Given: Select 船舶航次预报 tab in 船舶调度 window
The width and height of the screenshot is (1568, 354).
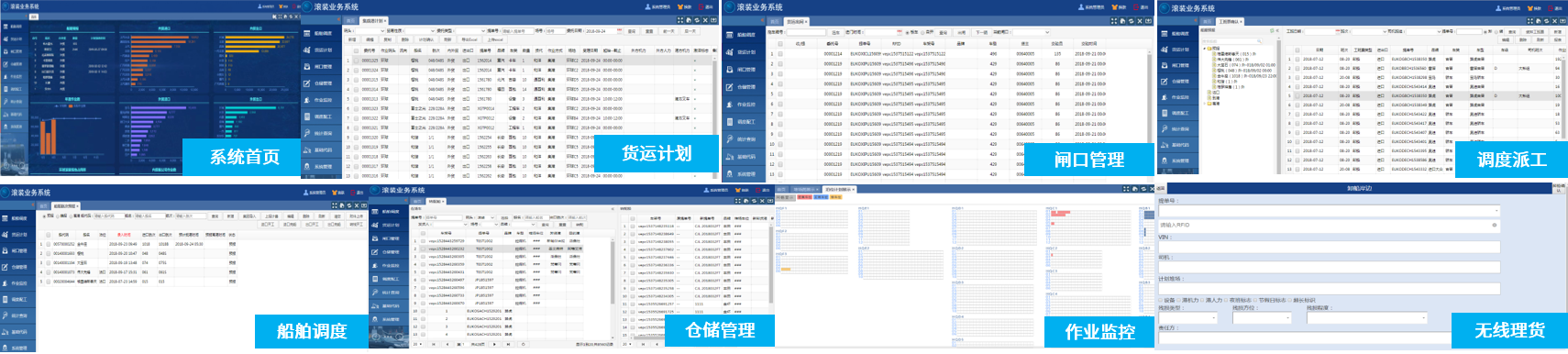Looking at the screenshot, I should point(65,206).
